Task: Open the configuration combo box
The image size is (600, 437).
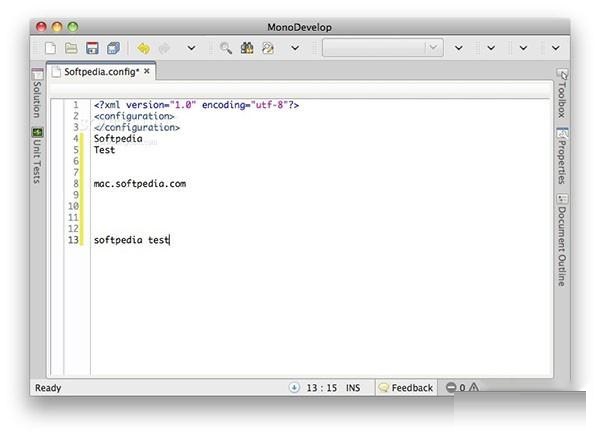Action: (383, 48)
